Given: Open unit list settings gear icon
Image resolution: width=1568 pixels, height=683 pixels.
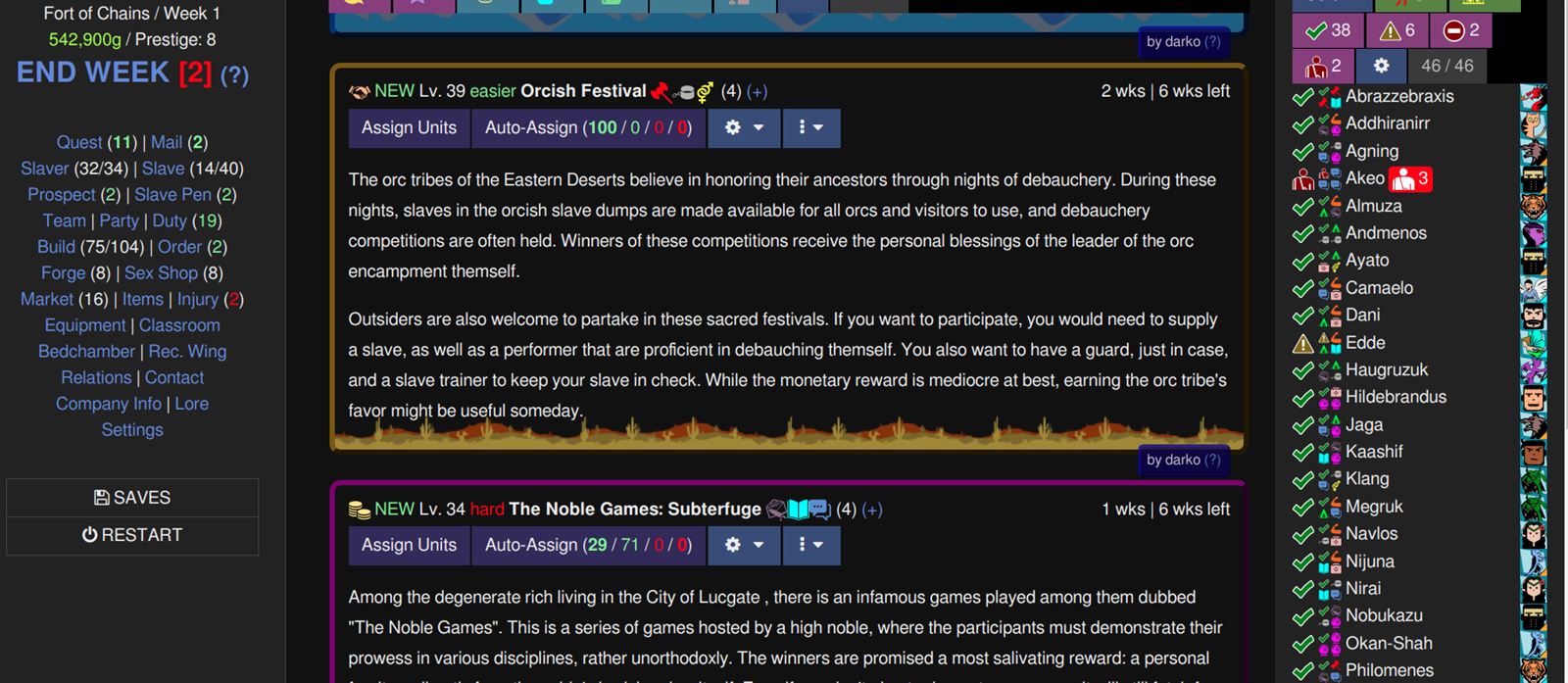Looking at the screenshot, I should [1381, 66].
